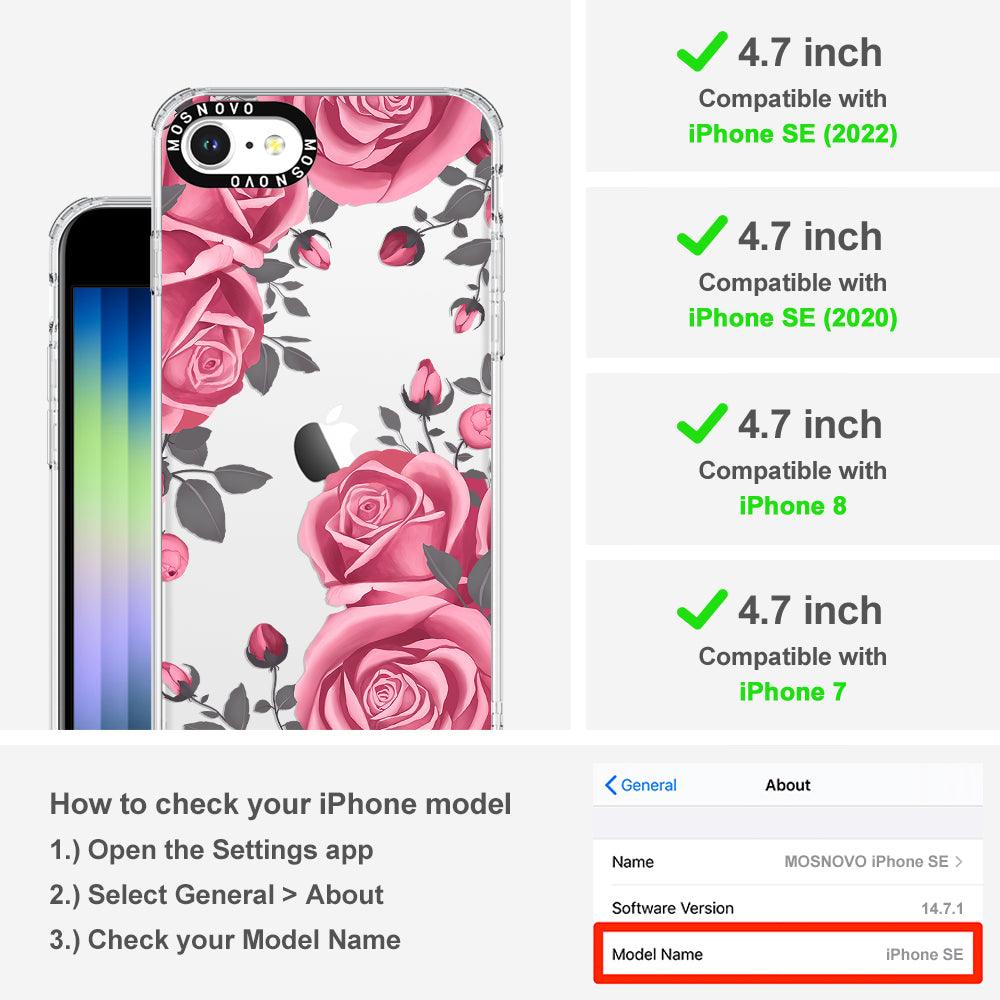Open the Name row chevron arrow
Screen dimensions: 1000x1000
(959, 862)
